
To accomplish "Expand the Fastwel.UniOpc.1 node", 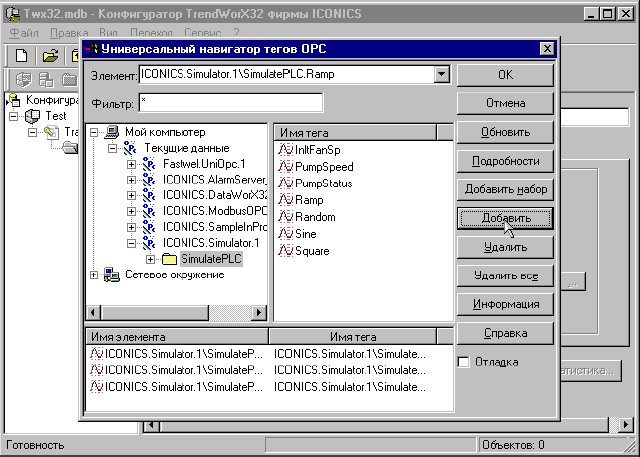I will pyautogui.click(x=131, y=164).
